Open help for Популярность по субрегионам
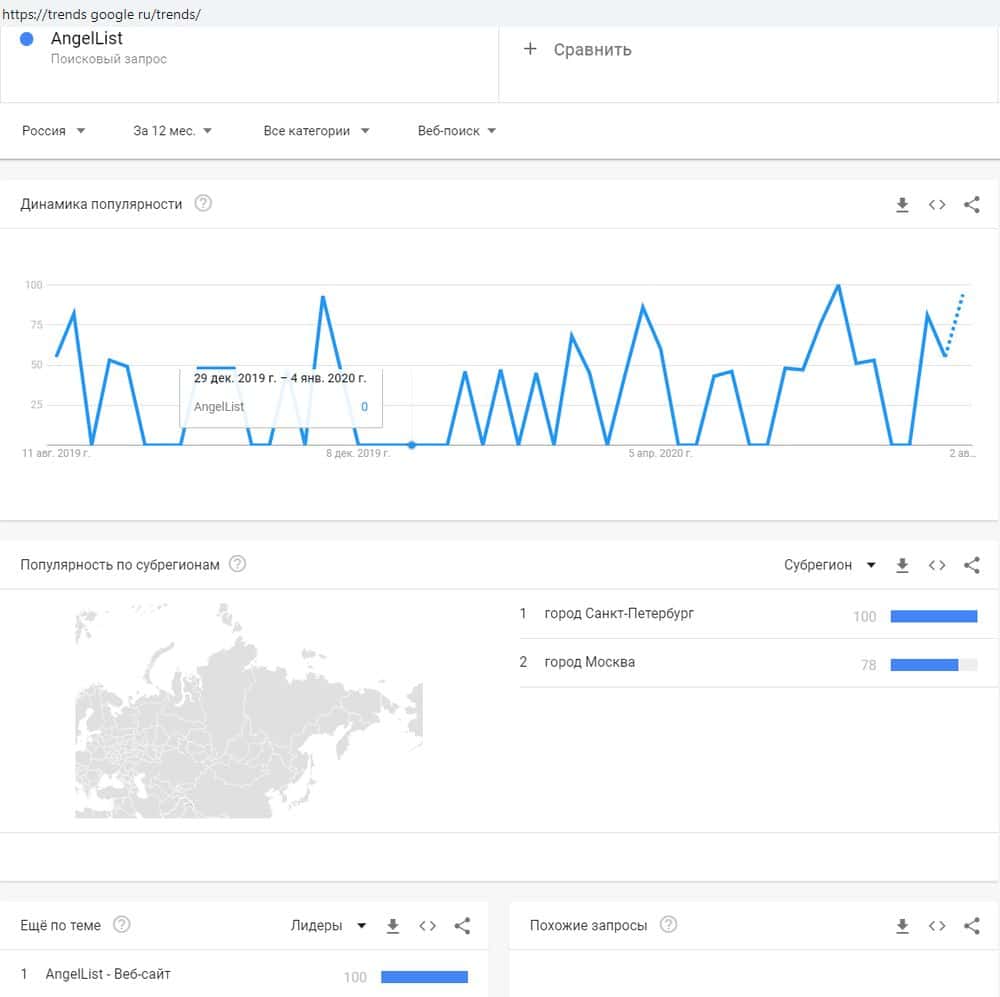 click(237, 564)
